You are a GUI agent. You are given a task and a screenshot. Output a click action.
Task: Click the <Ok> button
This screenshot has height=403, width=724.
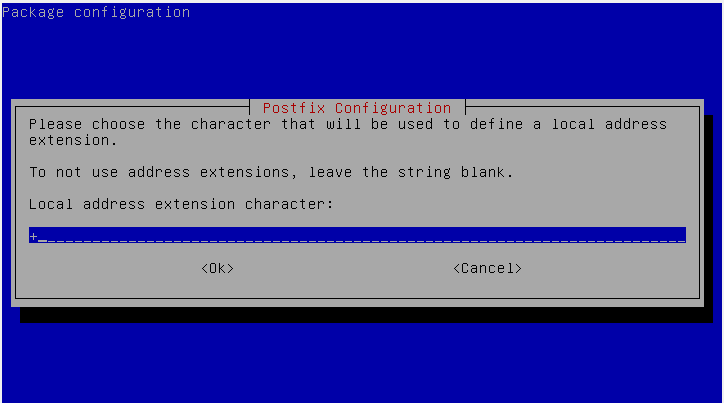pyautogui.click(x=217, y=269)
